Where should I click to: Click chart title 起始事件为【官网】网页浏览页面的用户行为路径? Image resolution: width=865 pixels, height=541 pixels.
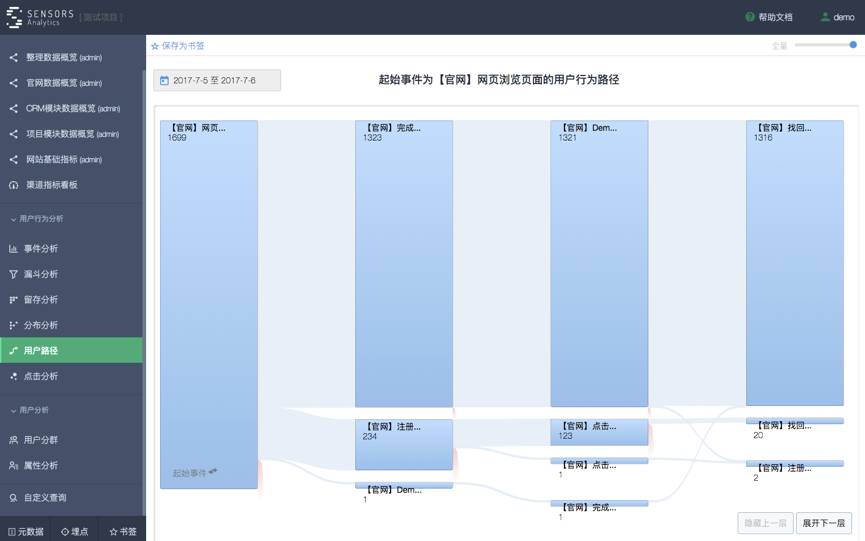click(499, 80)
